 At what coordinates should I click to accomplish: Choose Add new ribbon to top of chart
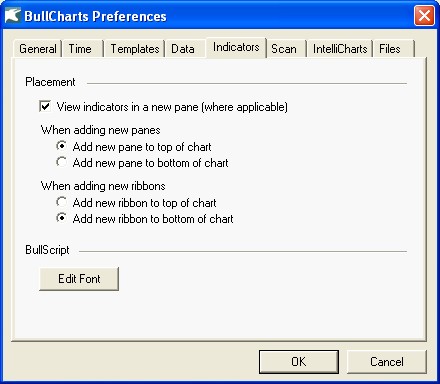(x=61, y=202)
